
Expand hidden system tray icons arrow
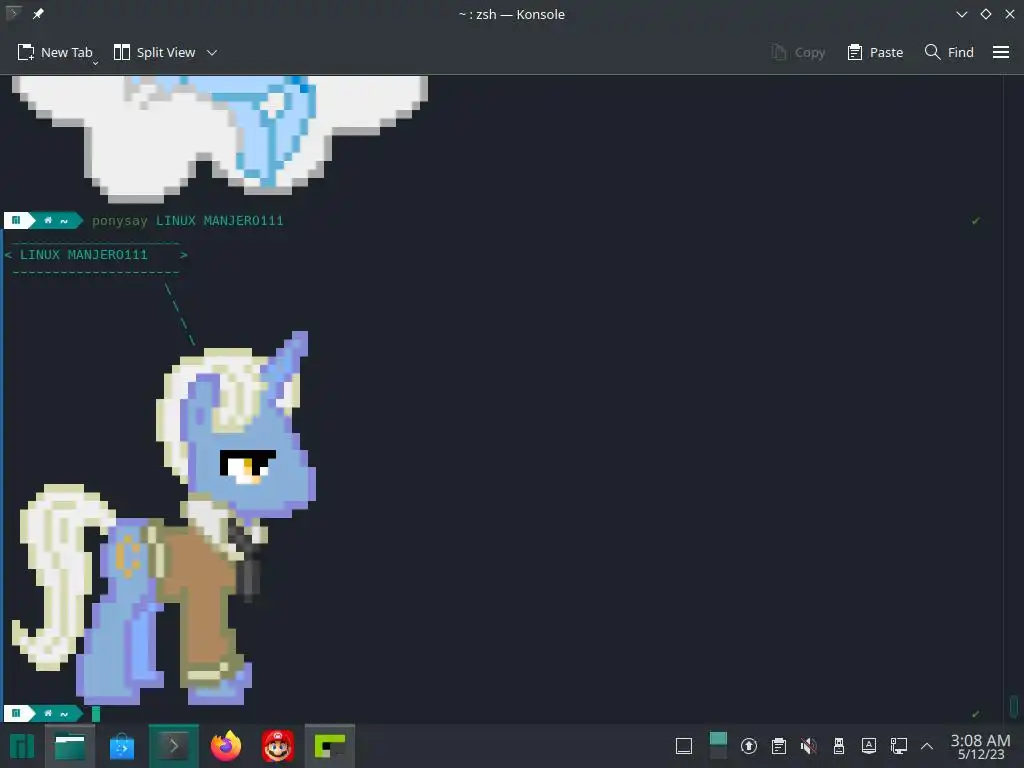926,746
